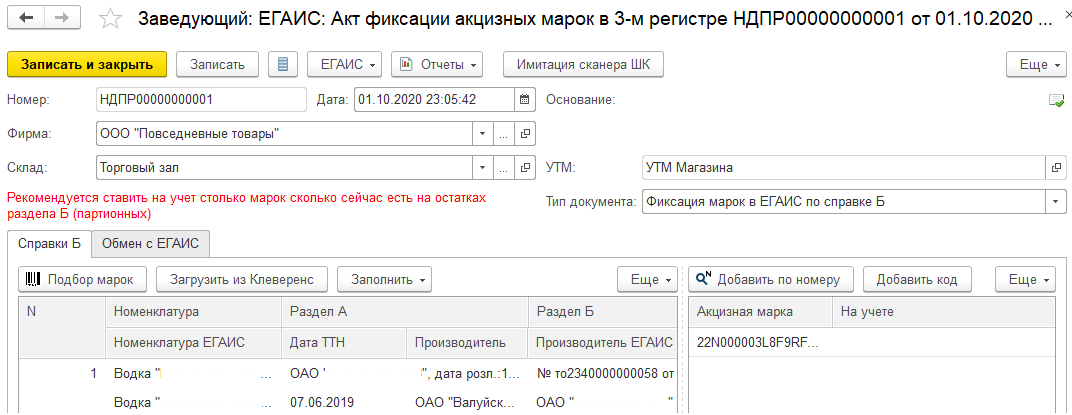Expand the Склад dropdown list
The width and height of the screenshot is (1072, 415).
482,168
